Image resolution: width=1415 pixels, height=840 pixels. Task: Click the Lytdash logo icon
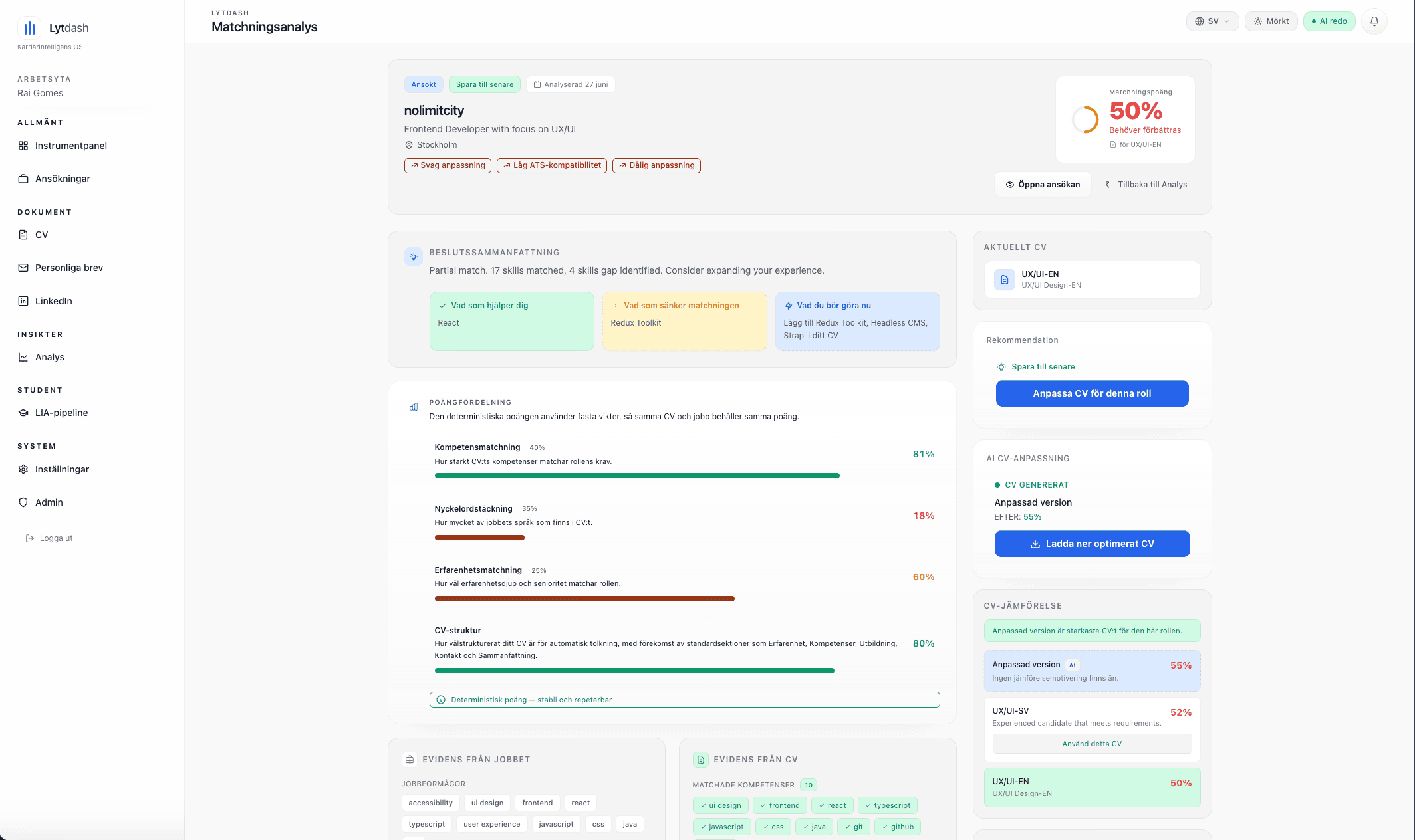point(29,28)
